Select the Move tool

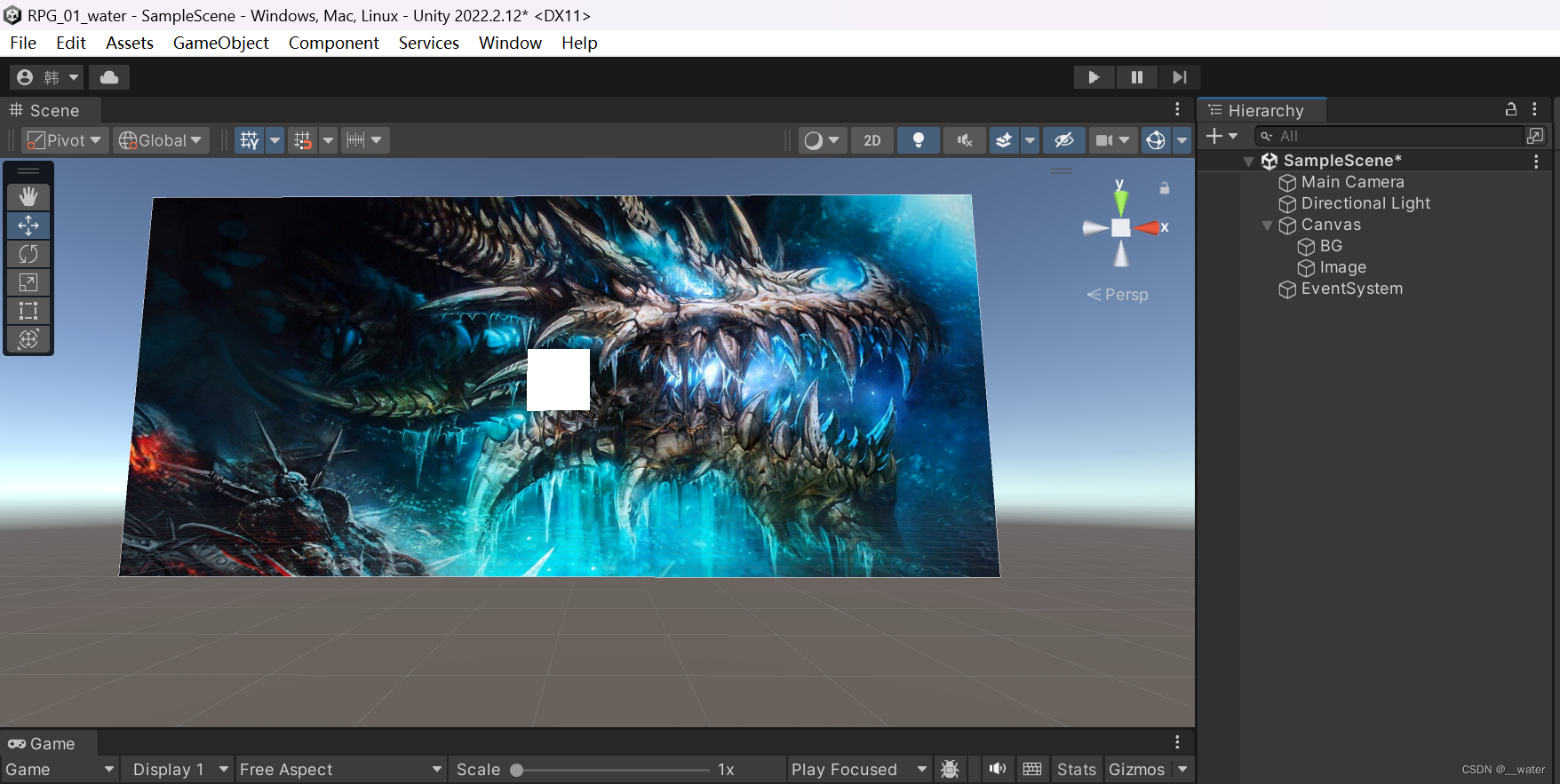tap(28, 226)
